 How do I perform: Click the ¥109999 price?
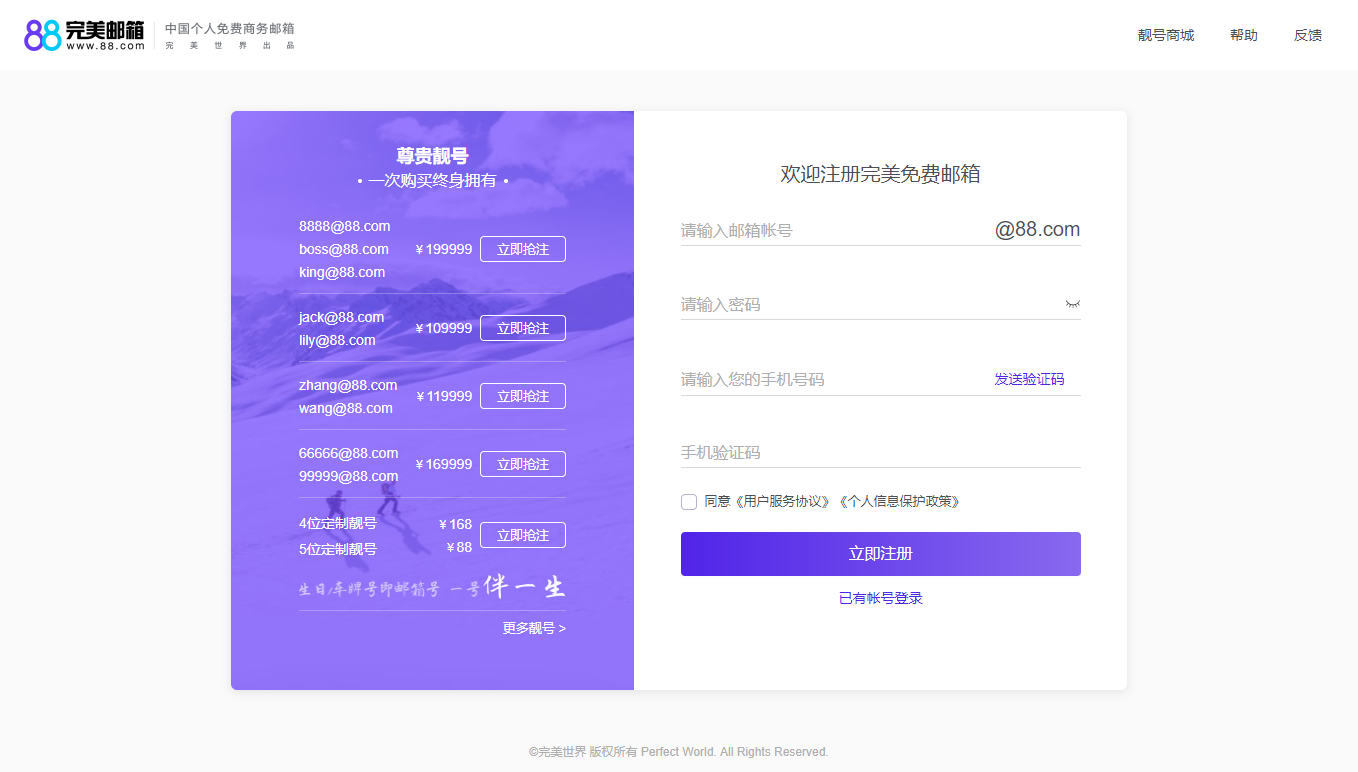[x=444, y=328]
